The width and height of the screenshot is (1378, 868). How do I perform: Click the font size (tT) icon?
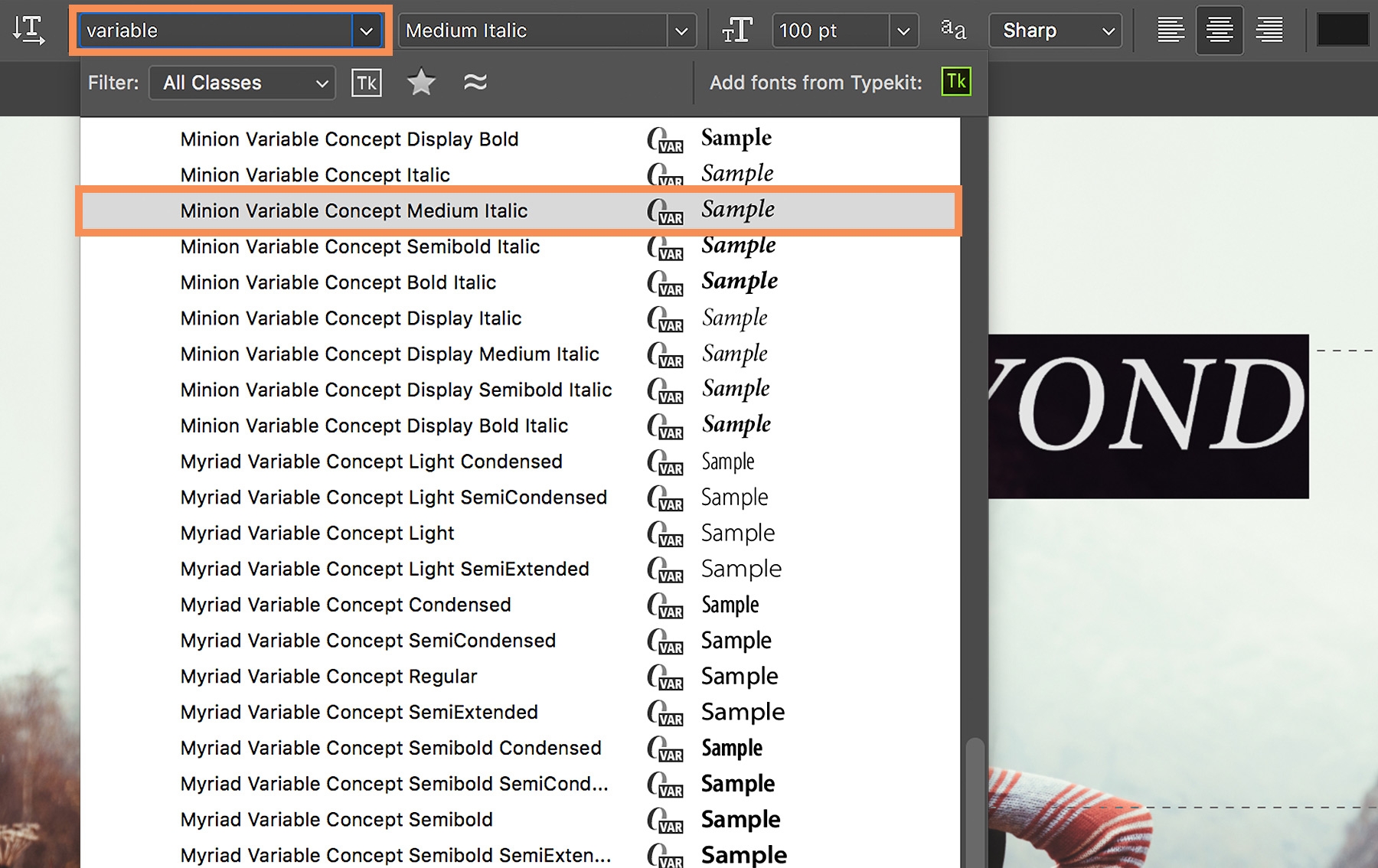737,31
